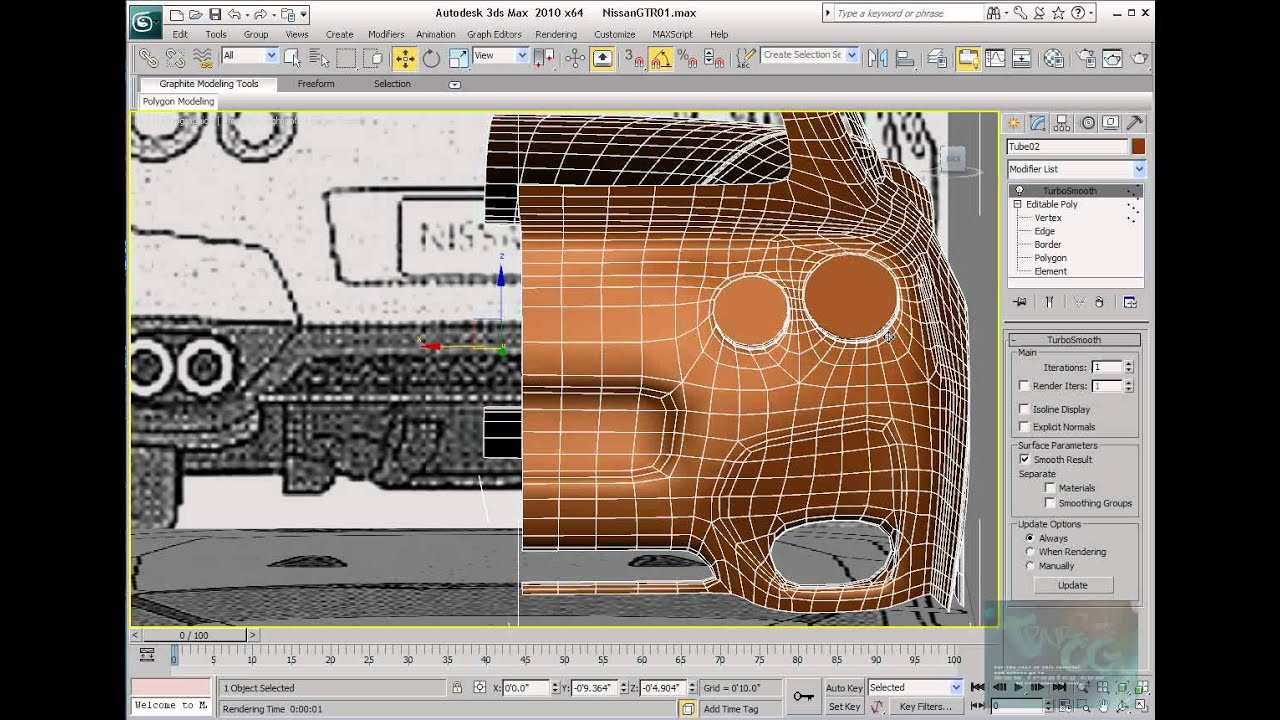
Task: Uncheck Smooth Result checkbox
Action: (1024, 459)
